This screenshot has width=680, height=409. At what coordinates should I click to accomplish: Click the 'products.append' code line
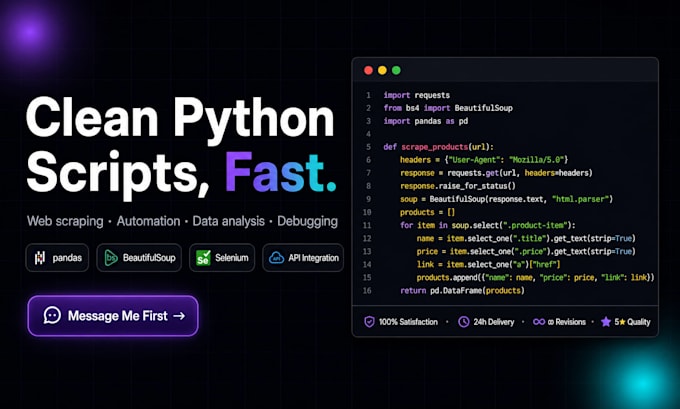[535, 277]
